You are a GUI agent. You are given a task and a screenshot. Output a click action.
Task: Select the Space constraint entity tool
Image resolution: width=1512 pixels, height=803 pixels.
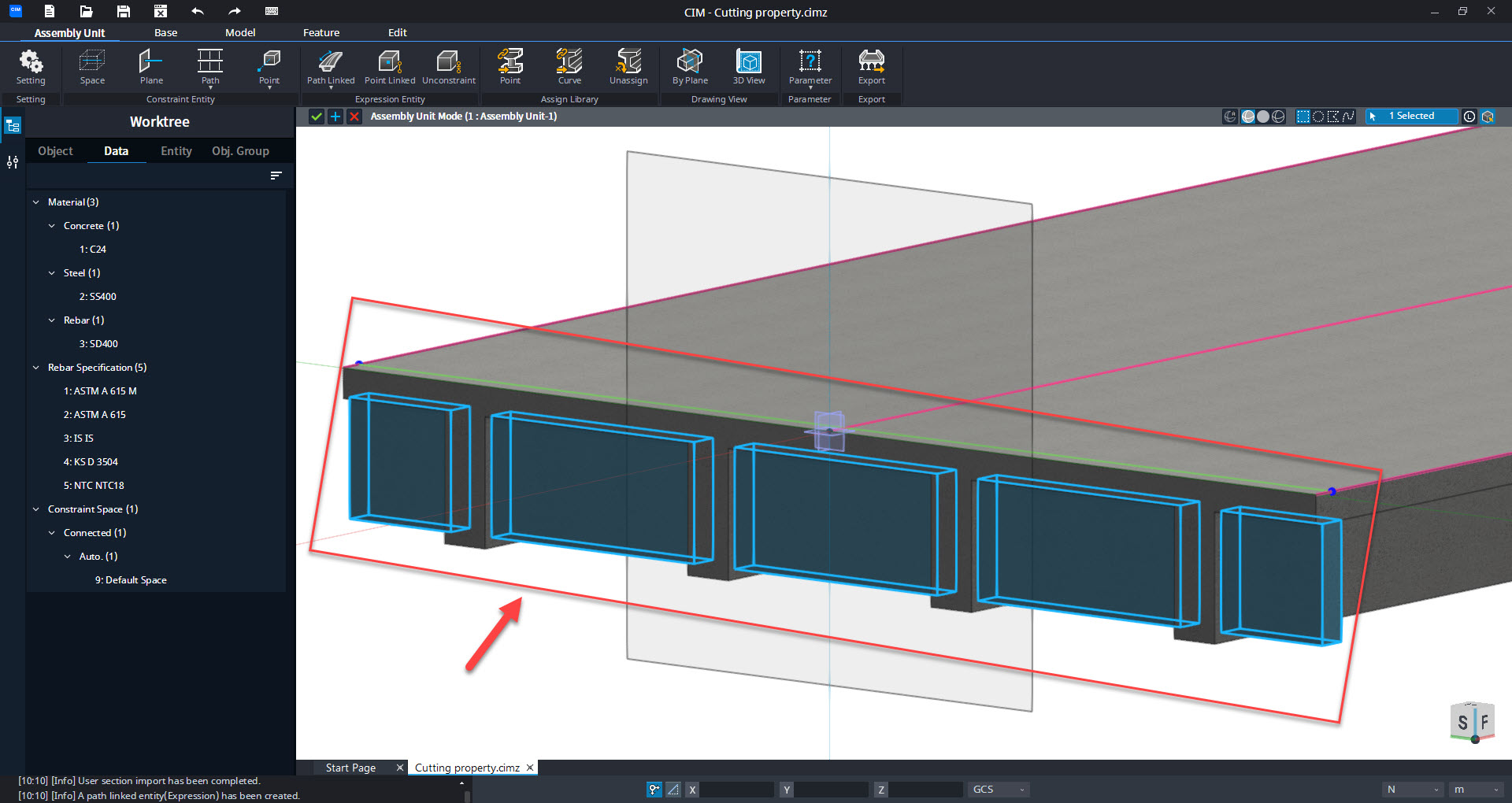click(92, 67)
